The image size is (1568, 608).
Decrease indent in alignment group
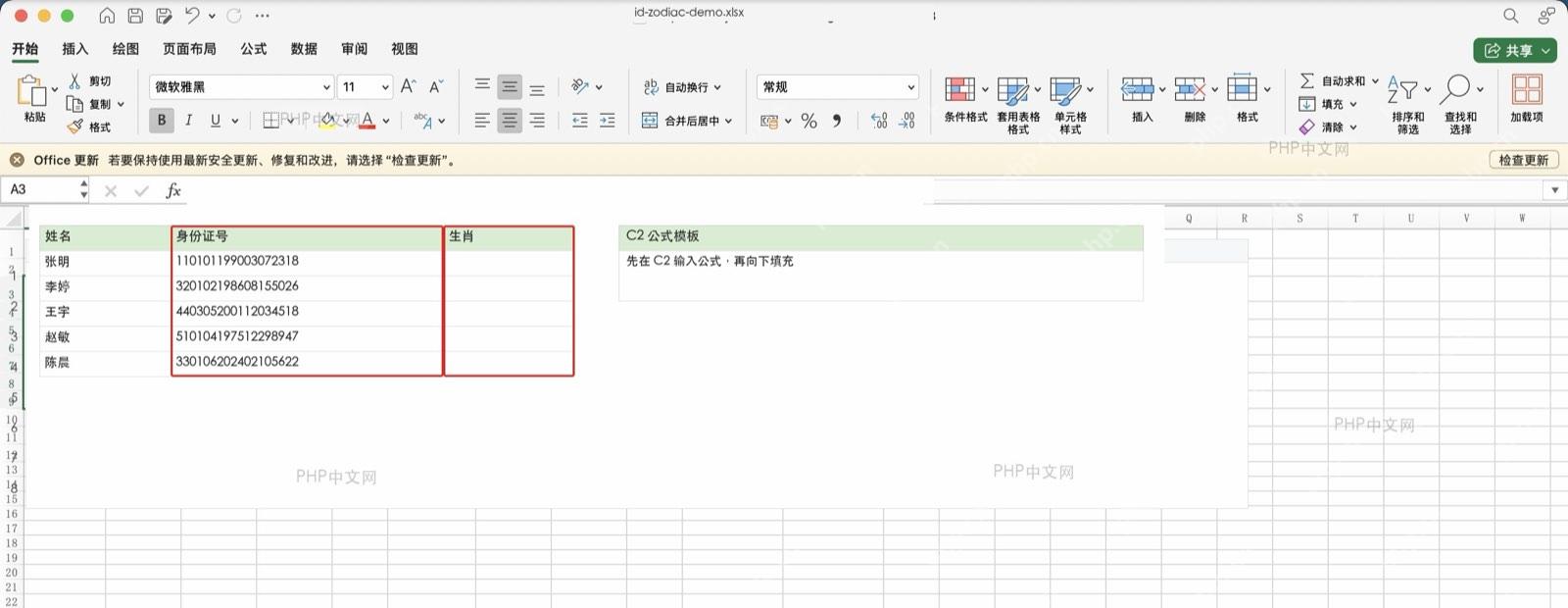(x=580, y=121)
